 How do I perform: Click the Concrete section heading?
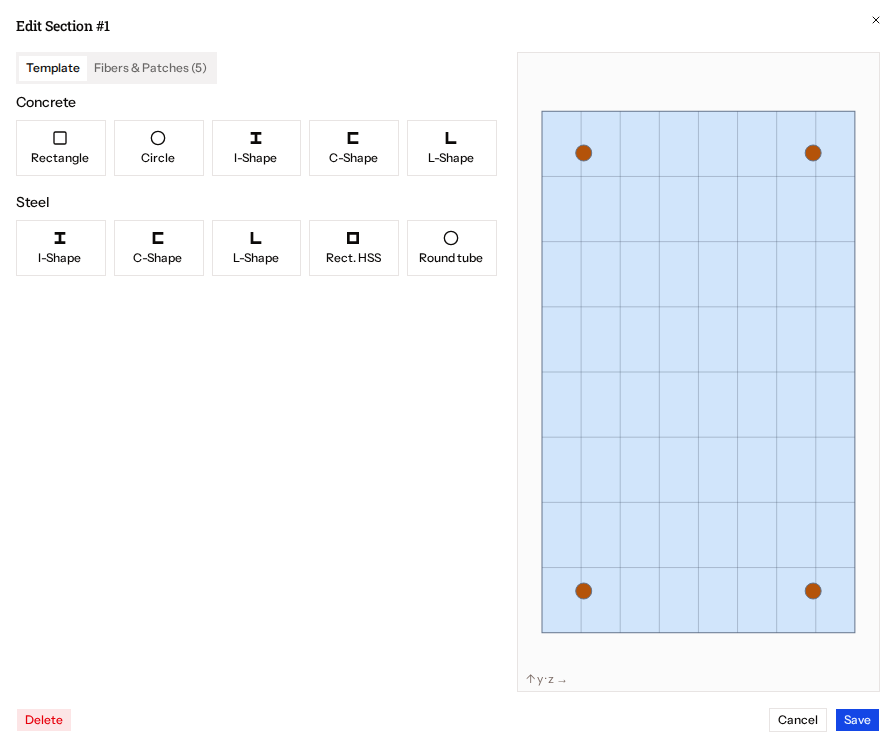pos(46,102)
